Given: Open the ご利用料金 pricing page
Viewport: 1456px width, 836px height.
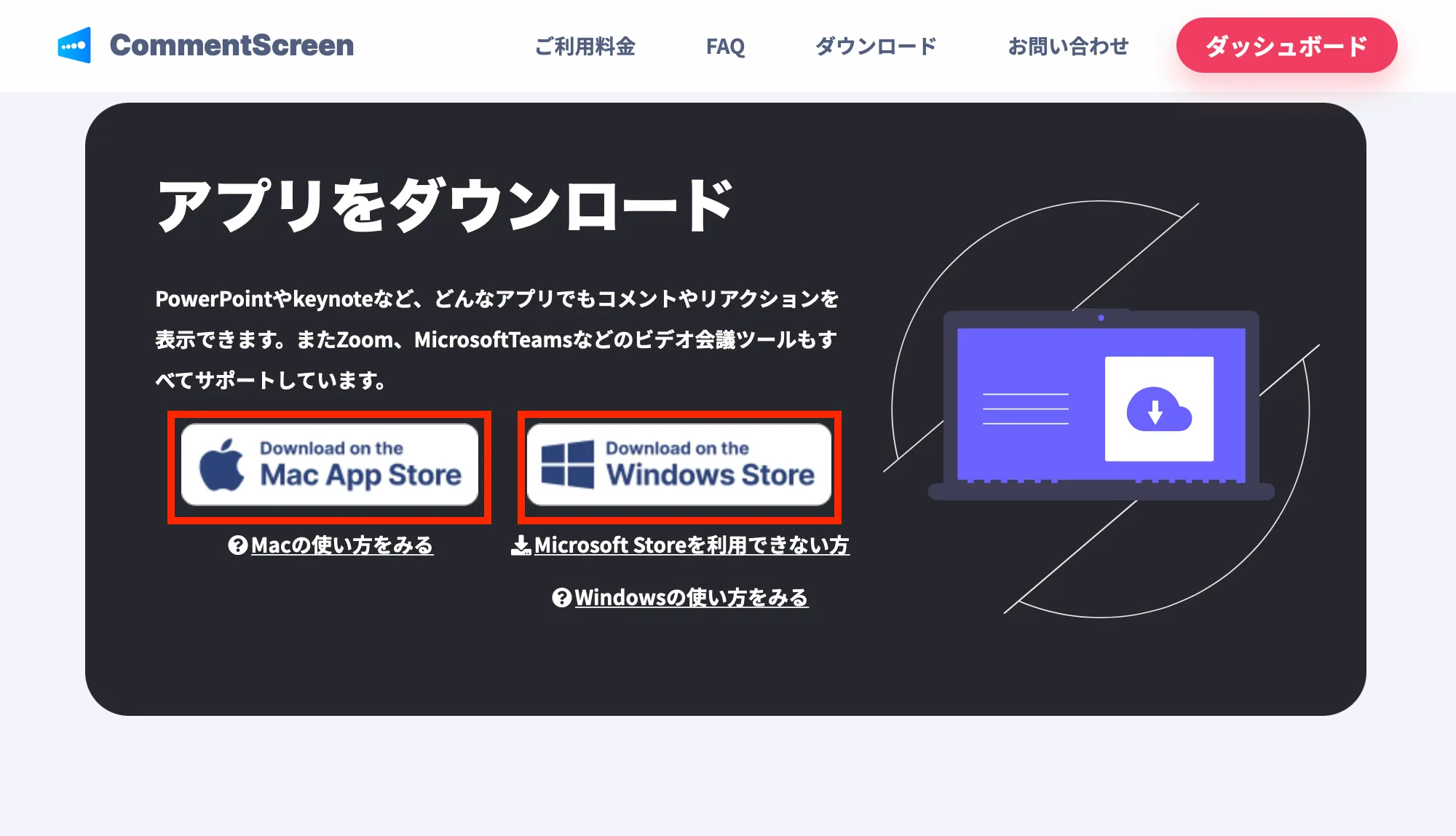Looking at the screenshot, I should [585, 46].
